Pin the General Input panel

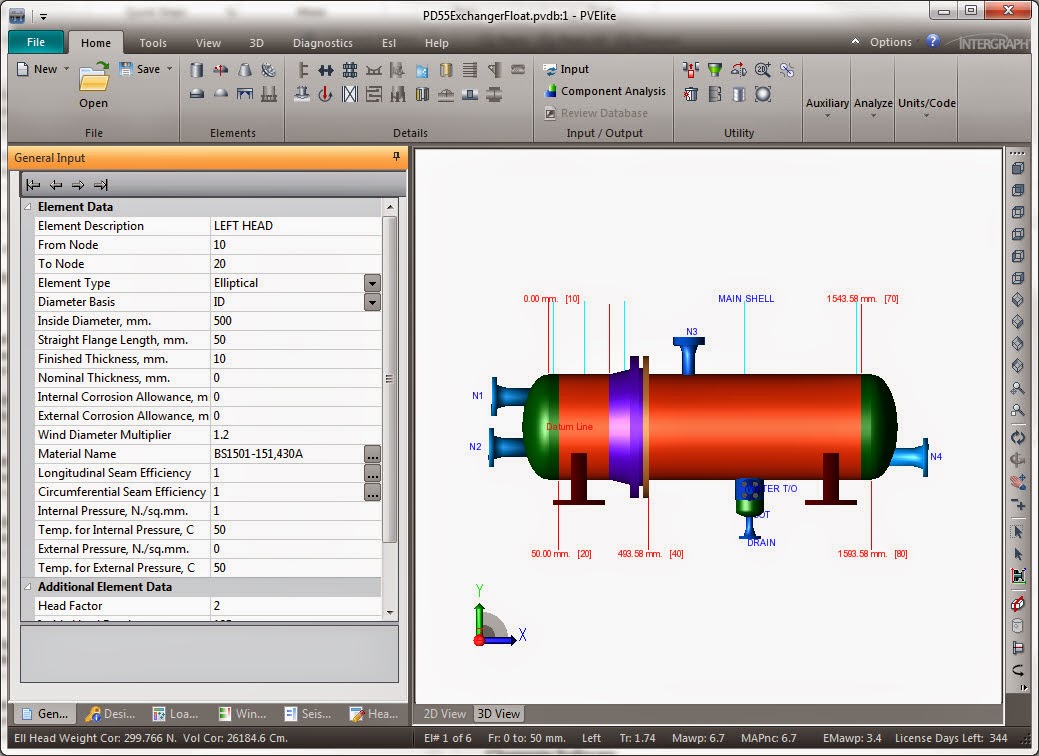396,157
